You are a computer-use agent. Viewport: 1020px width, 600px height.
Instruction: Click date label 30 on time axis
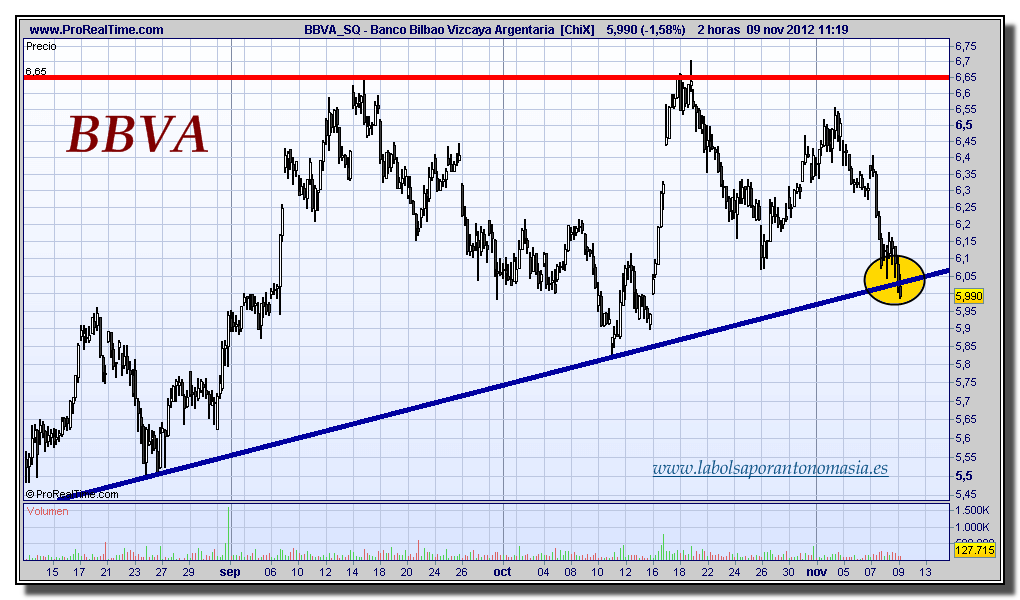788,572
